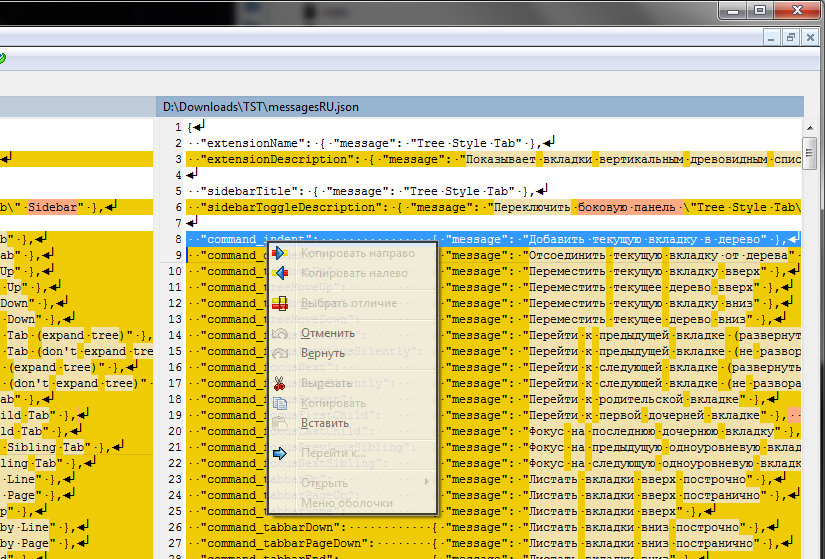Screen dimensions: 825x559
Task: Click 'Переместить текущую вкладку вниз' text
Action: 640,303
